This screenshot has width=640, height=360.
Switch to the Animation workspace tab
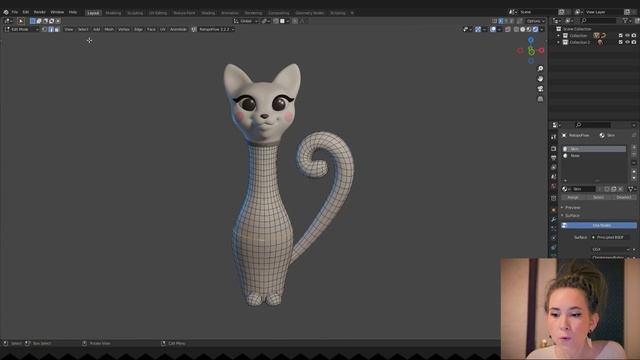230,13
